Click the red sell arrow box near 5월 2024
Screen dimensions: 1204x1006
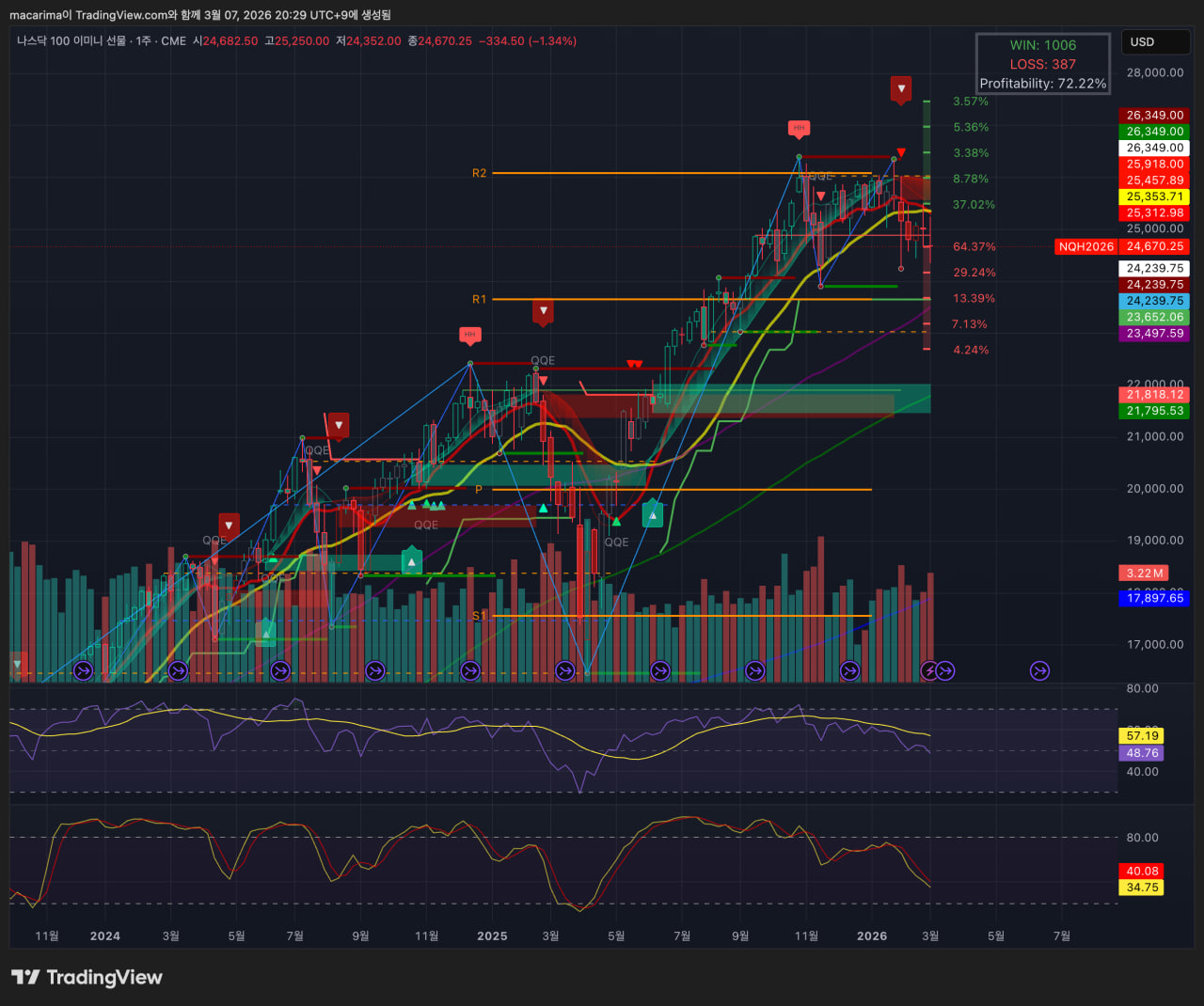(x=229, y=525)
